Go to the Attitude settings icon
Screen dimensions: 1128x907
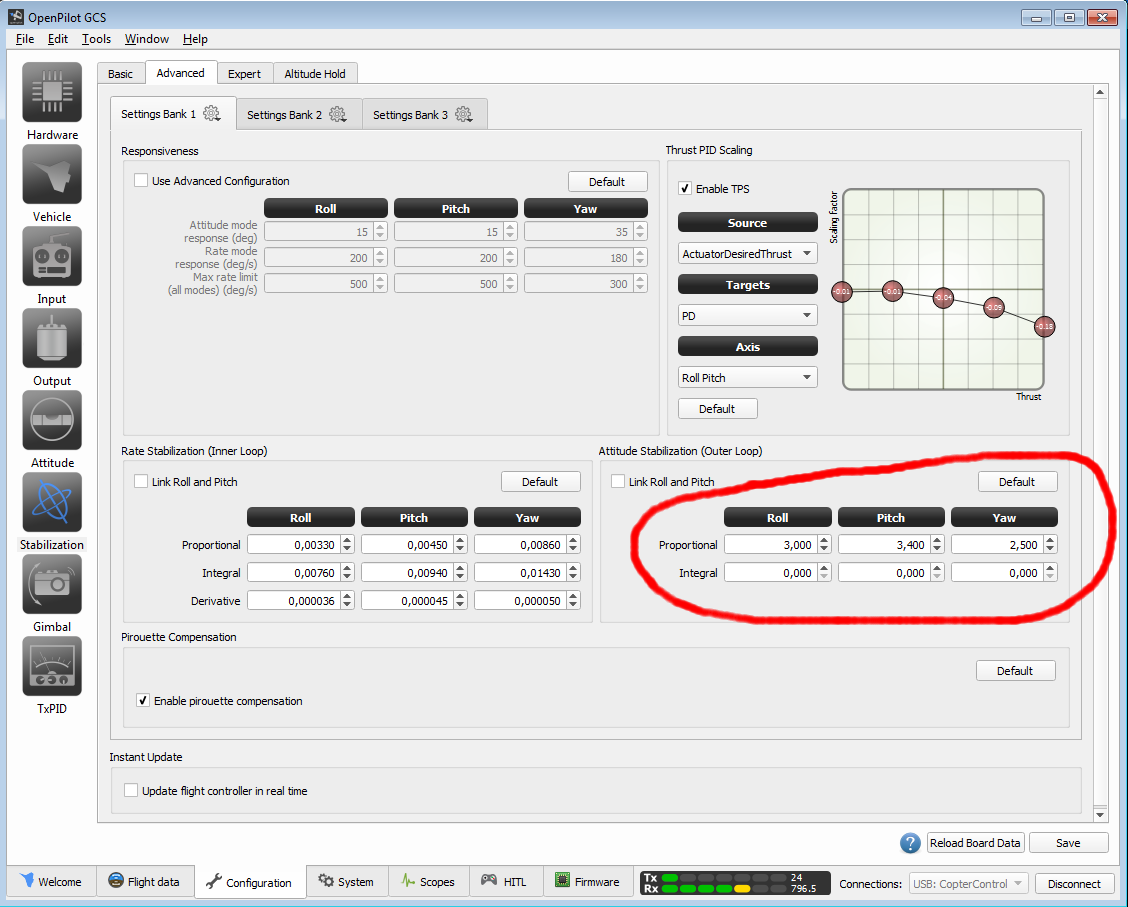[52, 420]
